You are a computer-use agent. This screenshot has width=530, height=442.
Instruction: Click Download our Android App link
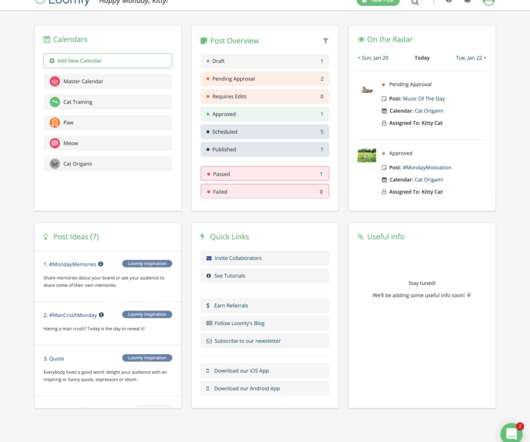pos(265,388)
